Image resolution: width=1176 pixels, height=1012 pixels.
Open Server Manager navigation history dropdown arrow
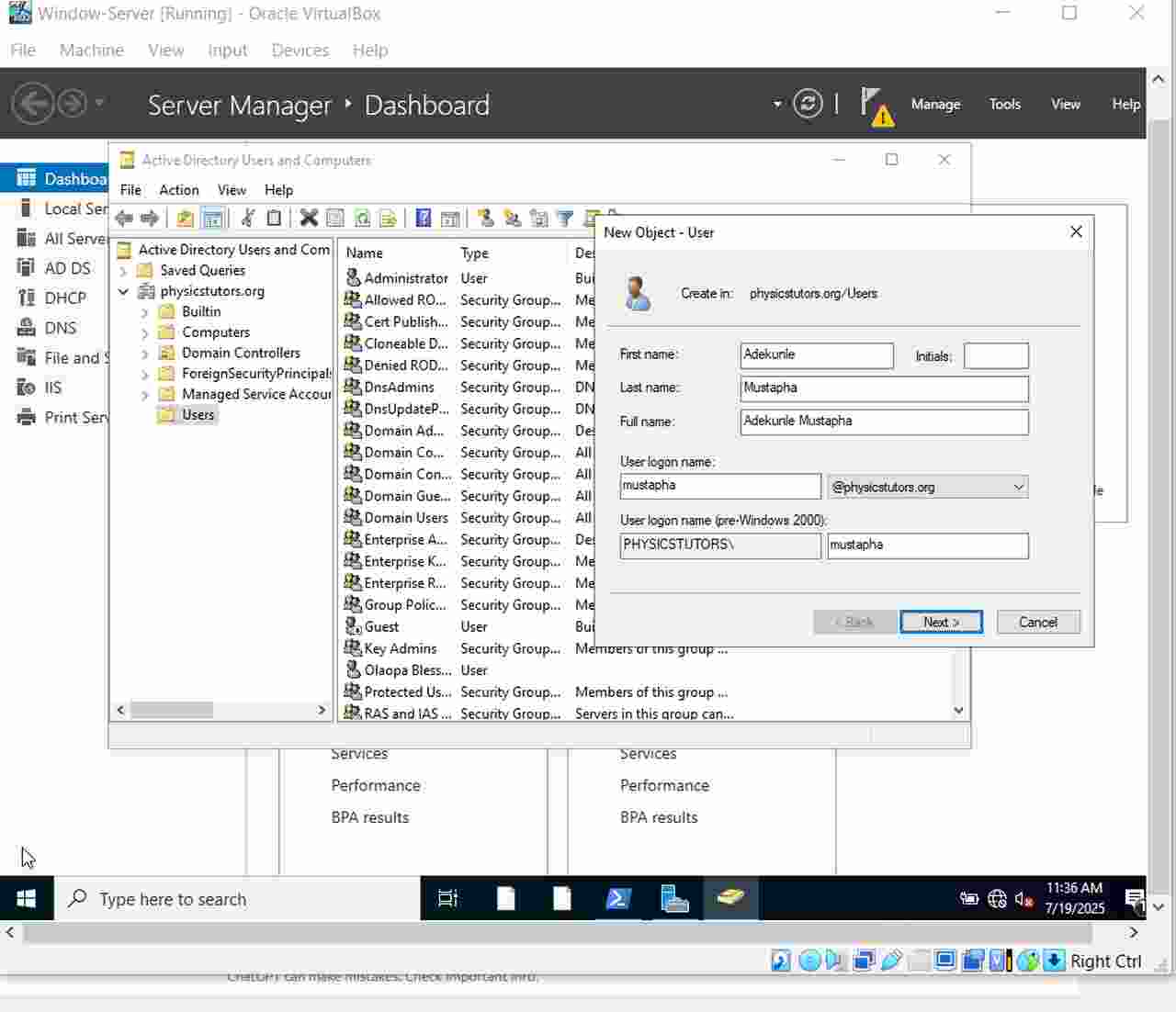[x=99, y=102]
